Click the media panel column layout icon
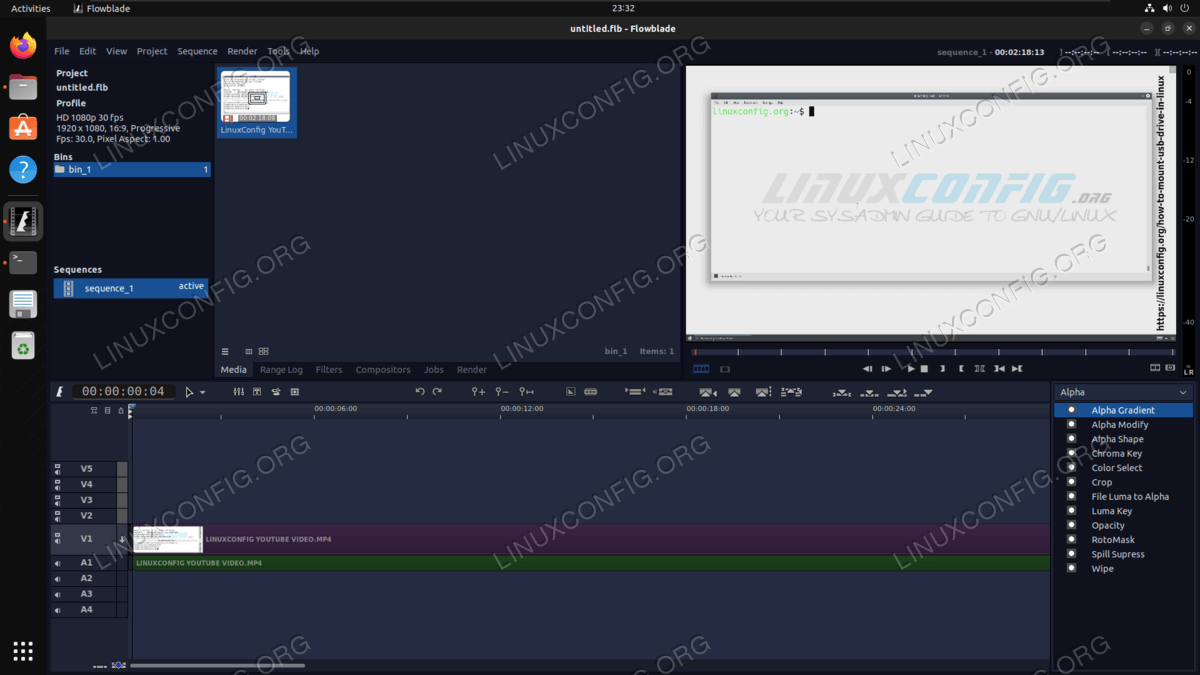Viewport: 1200px width, 675px height. pos(249,352)
